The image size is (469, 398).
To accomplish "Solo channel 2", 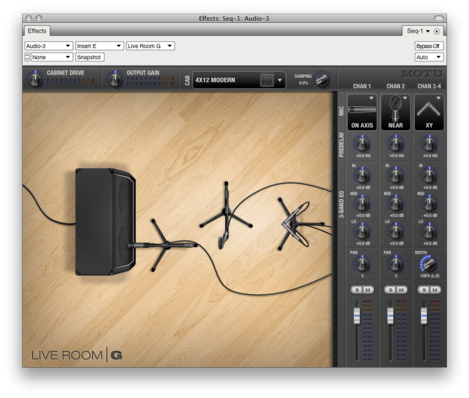I will [x=391, y=290].
